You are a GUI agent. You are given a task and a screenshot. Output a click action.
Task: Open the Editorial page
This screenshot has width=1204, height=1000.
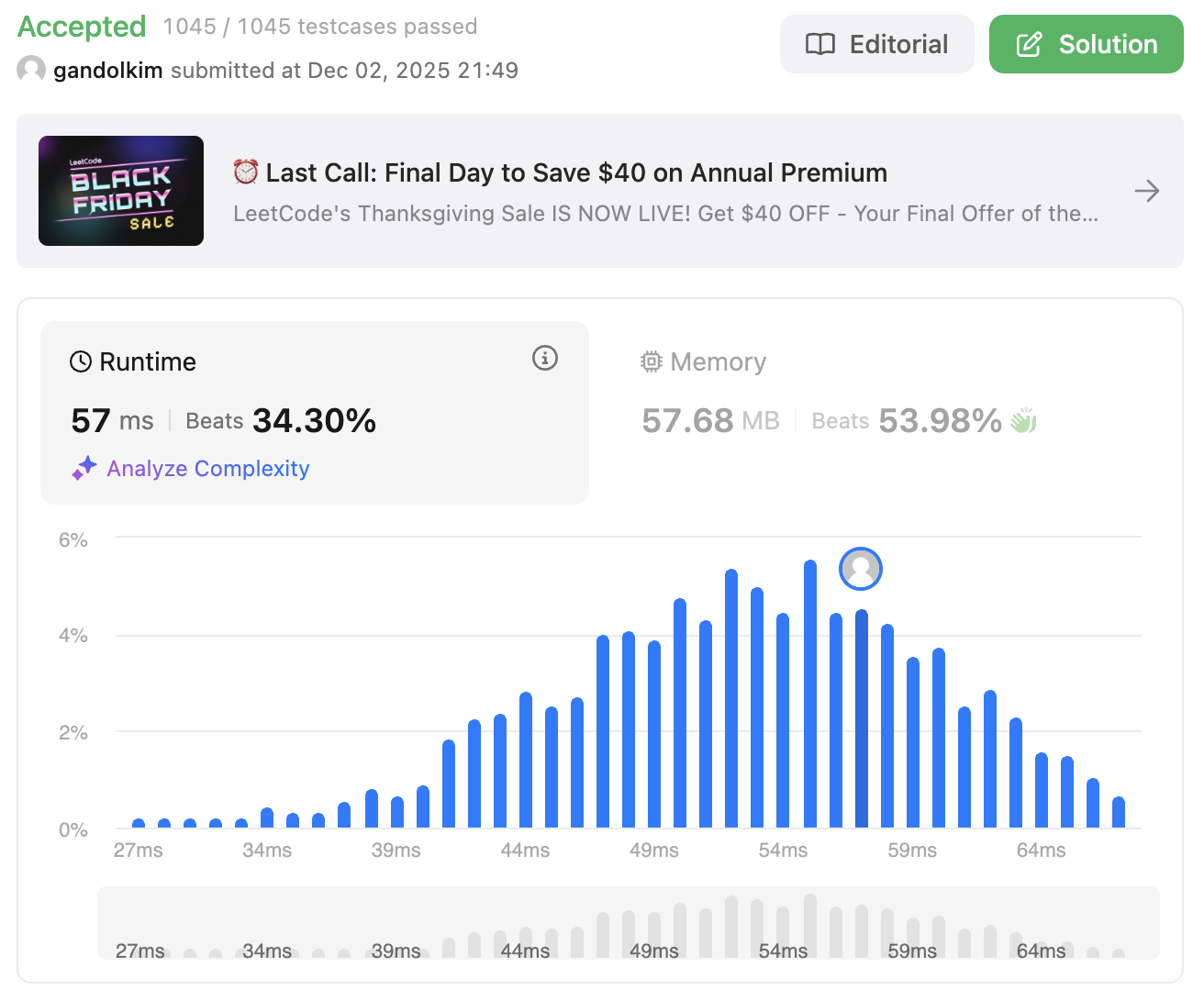tap(876, 44)
